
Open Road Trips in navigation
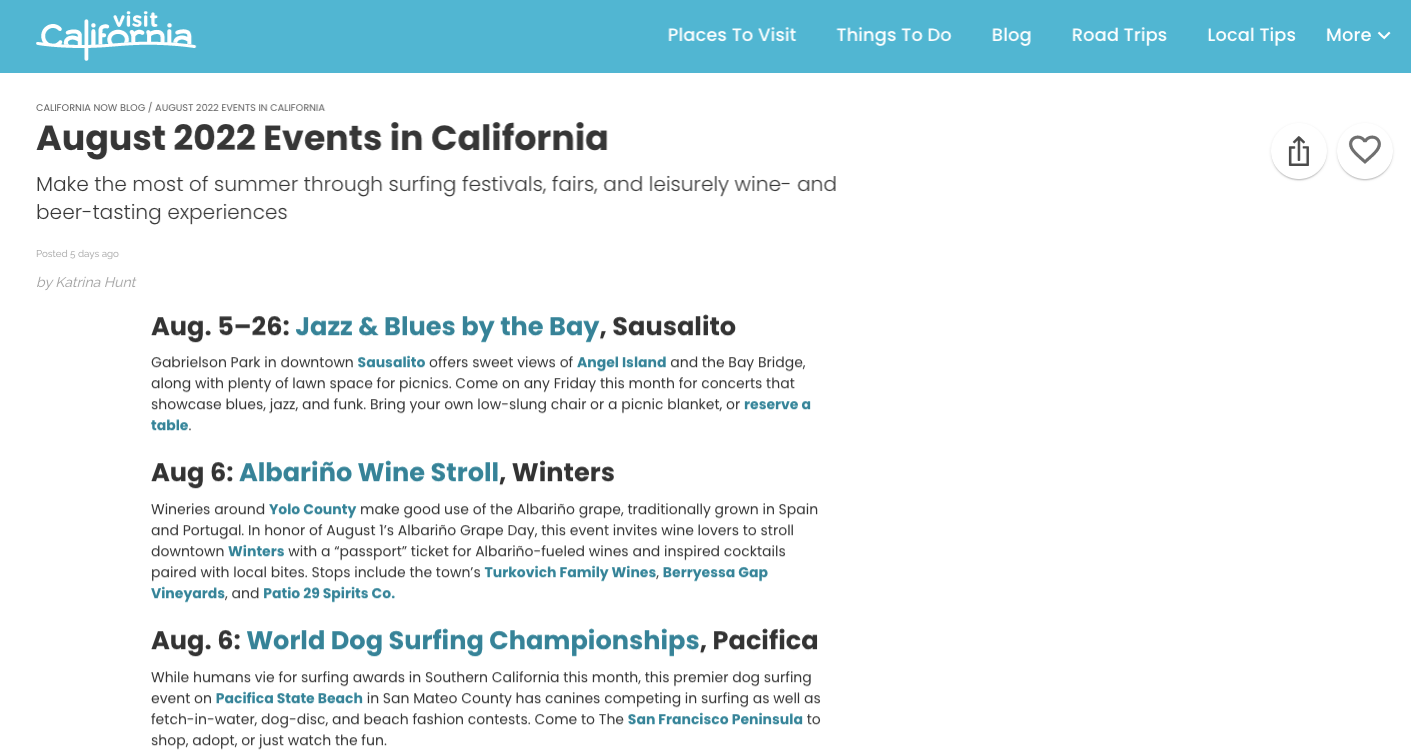point(1119,35)
